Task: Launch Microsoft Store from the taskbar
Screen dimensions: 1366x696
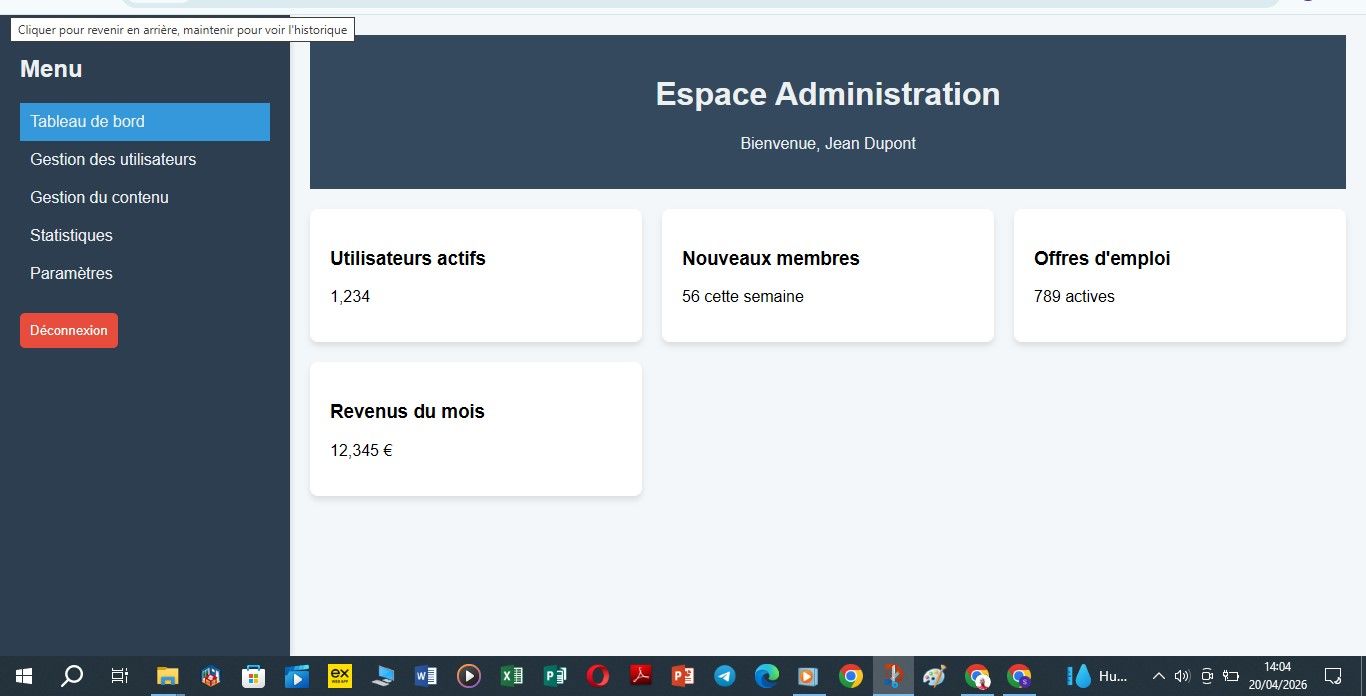Action: point(253,676)
